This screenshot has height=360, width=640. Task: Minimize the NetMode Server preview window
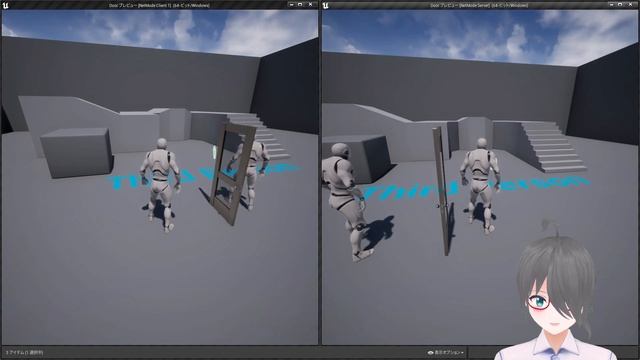611,4
